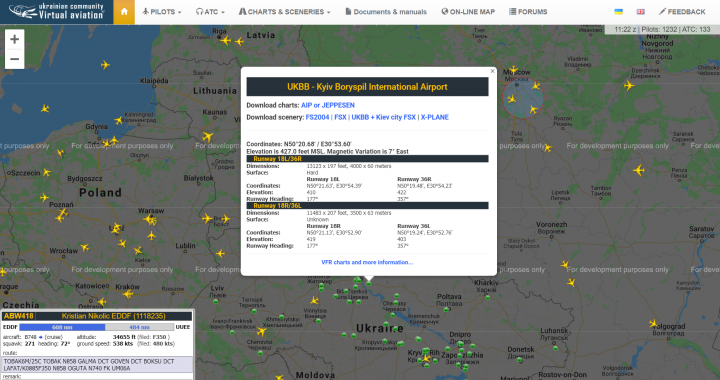This screenshot has height=380, width=720.
Task: Click the green airport dot near Lviv
Action: (216, 302)
